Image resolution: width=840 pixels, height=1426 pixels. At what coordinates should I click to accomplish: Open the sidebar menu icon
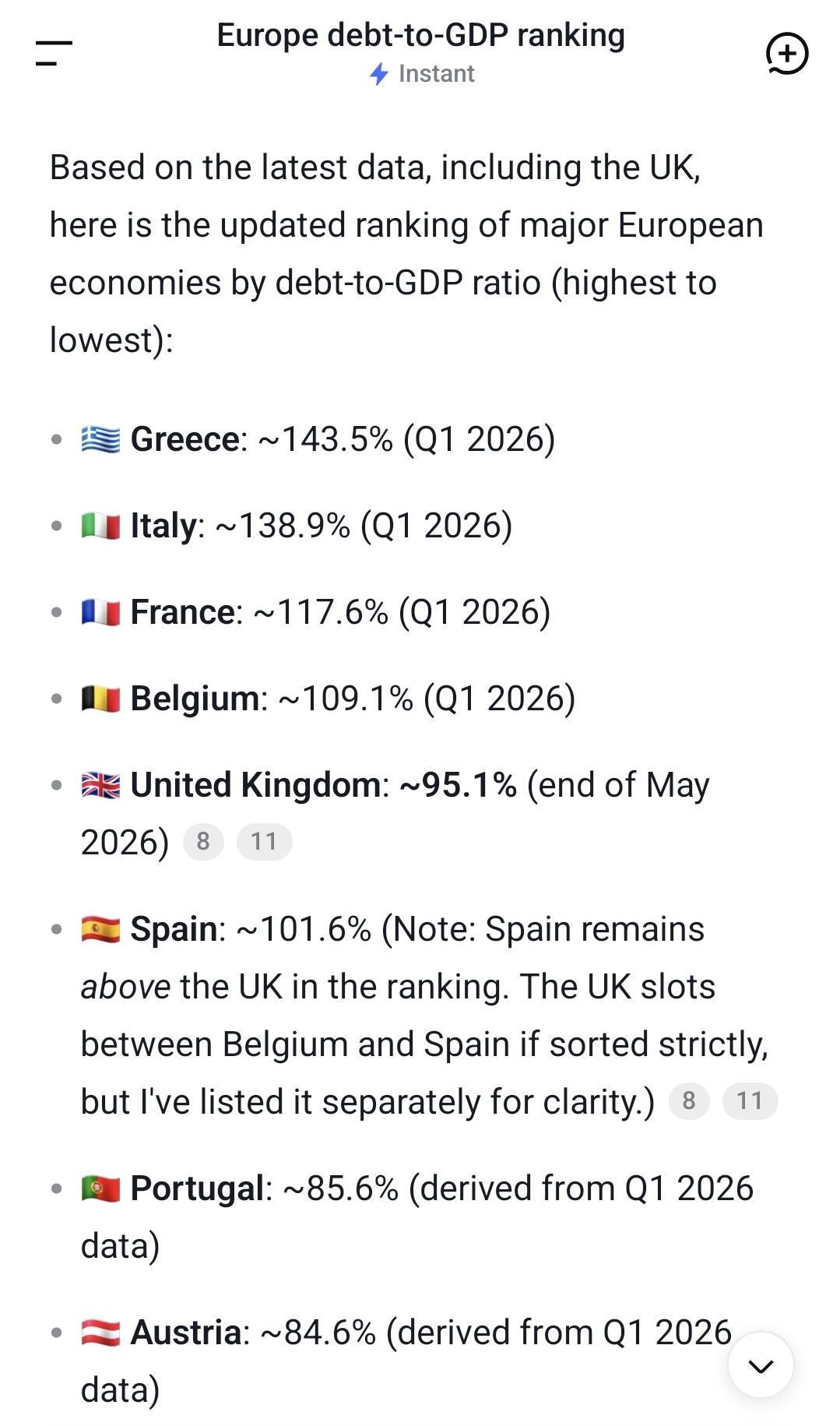tap(54, 53)
